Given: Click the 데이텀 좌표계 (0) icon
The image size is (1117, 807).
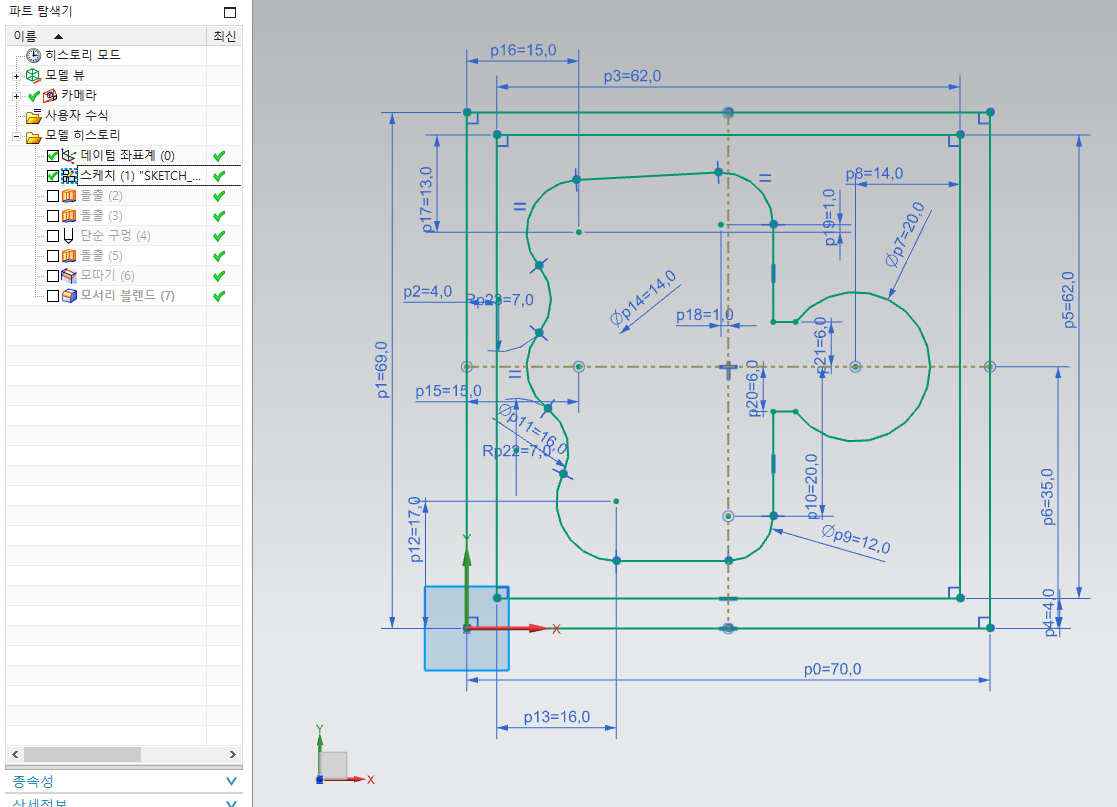Looking at the screenshot, I should coord(69,155).
